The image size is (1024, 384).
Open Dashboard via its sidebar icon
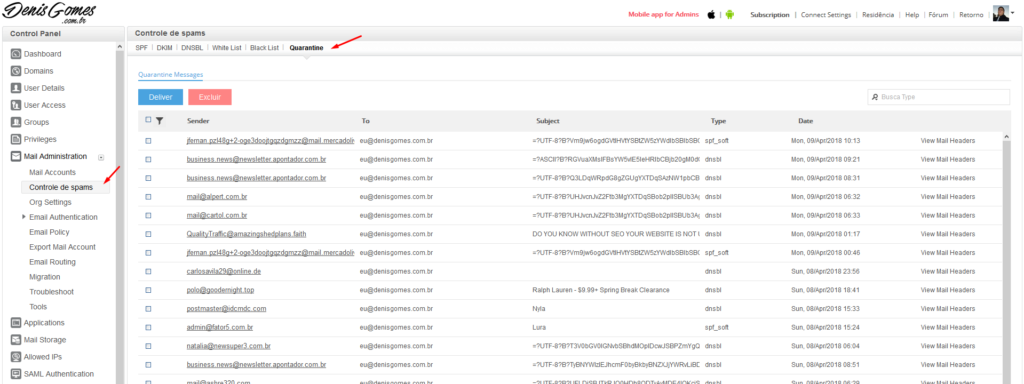16,54
